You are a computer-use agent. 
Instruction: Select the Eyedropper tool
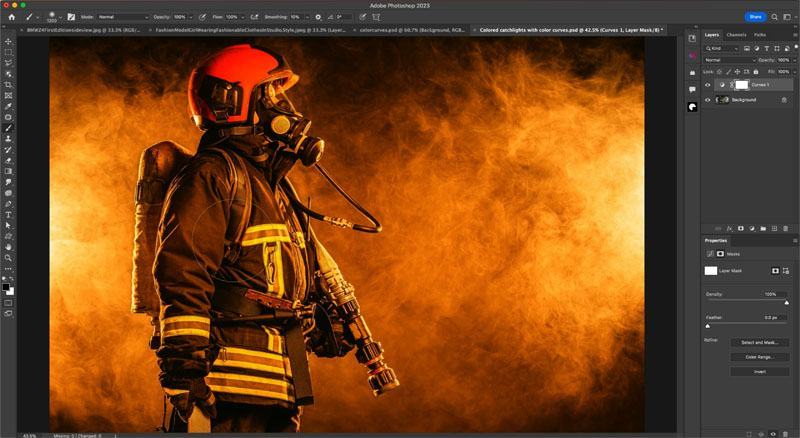pos(8,106)
